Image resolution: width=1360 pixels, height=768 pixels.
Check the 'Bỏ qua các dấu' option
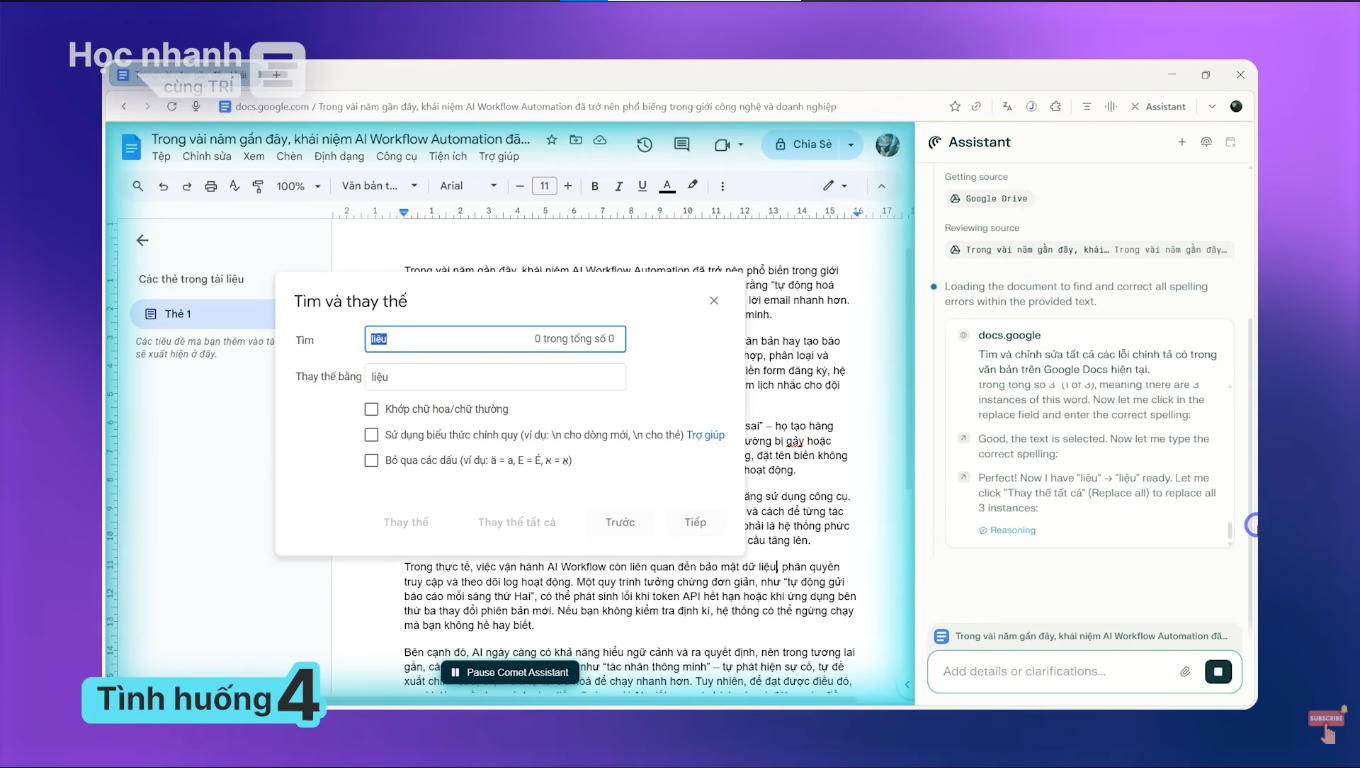[x=371, y=461]
